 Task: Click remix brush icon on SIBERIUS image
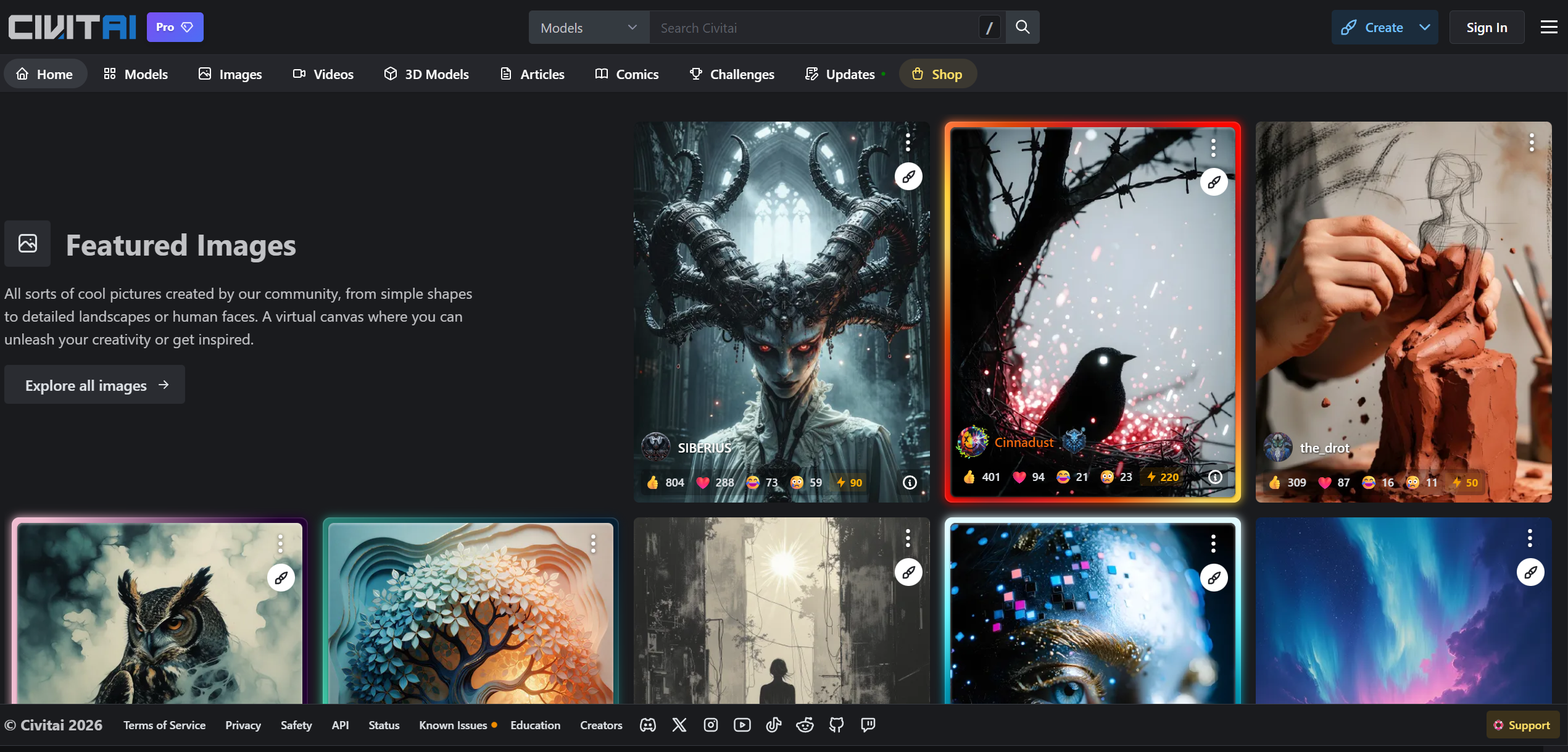pyautogui.click(x=908, y=177)
